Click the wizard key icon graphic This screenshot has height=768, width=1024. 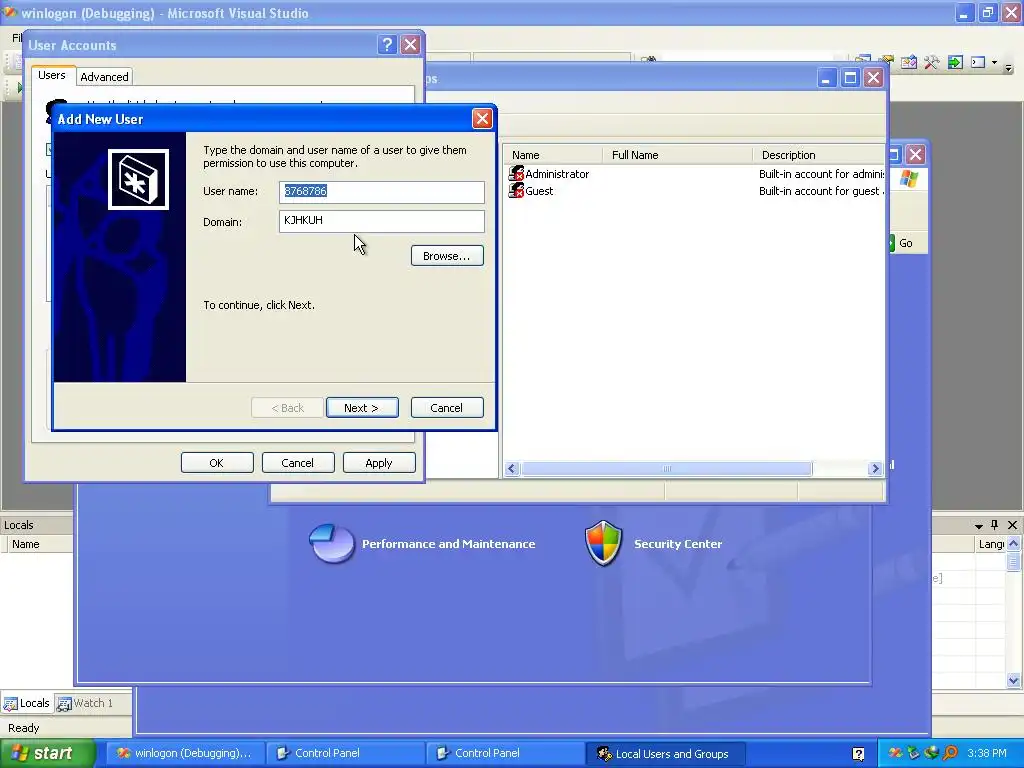tap(138, 180)
